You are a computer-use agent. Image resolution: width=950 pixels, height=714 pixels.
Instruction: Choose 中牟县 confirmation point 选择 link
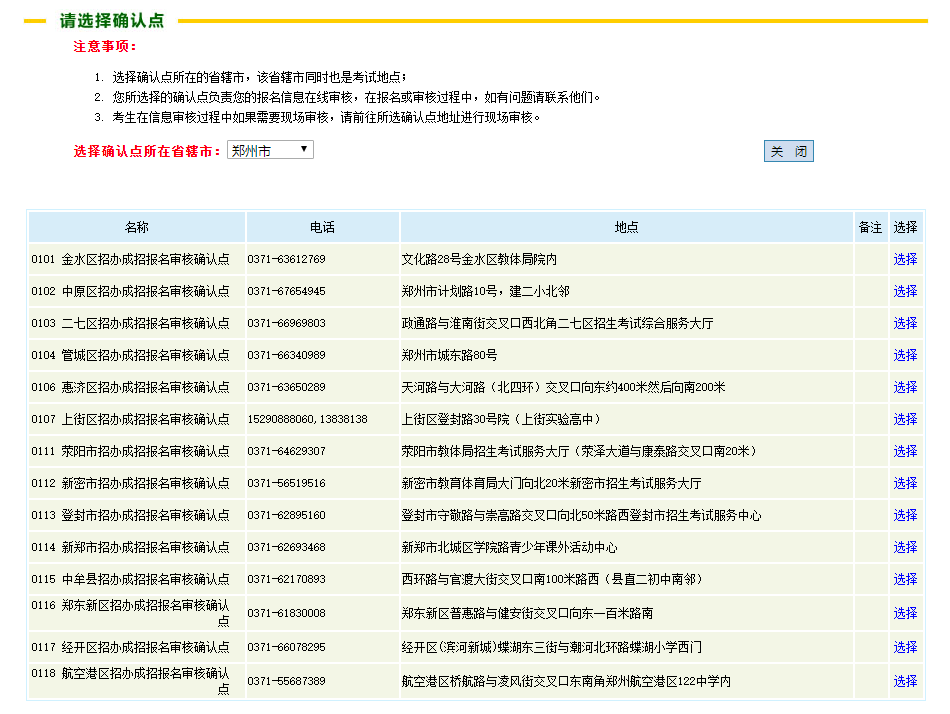[x=905, y=579]
